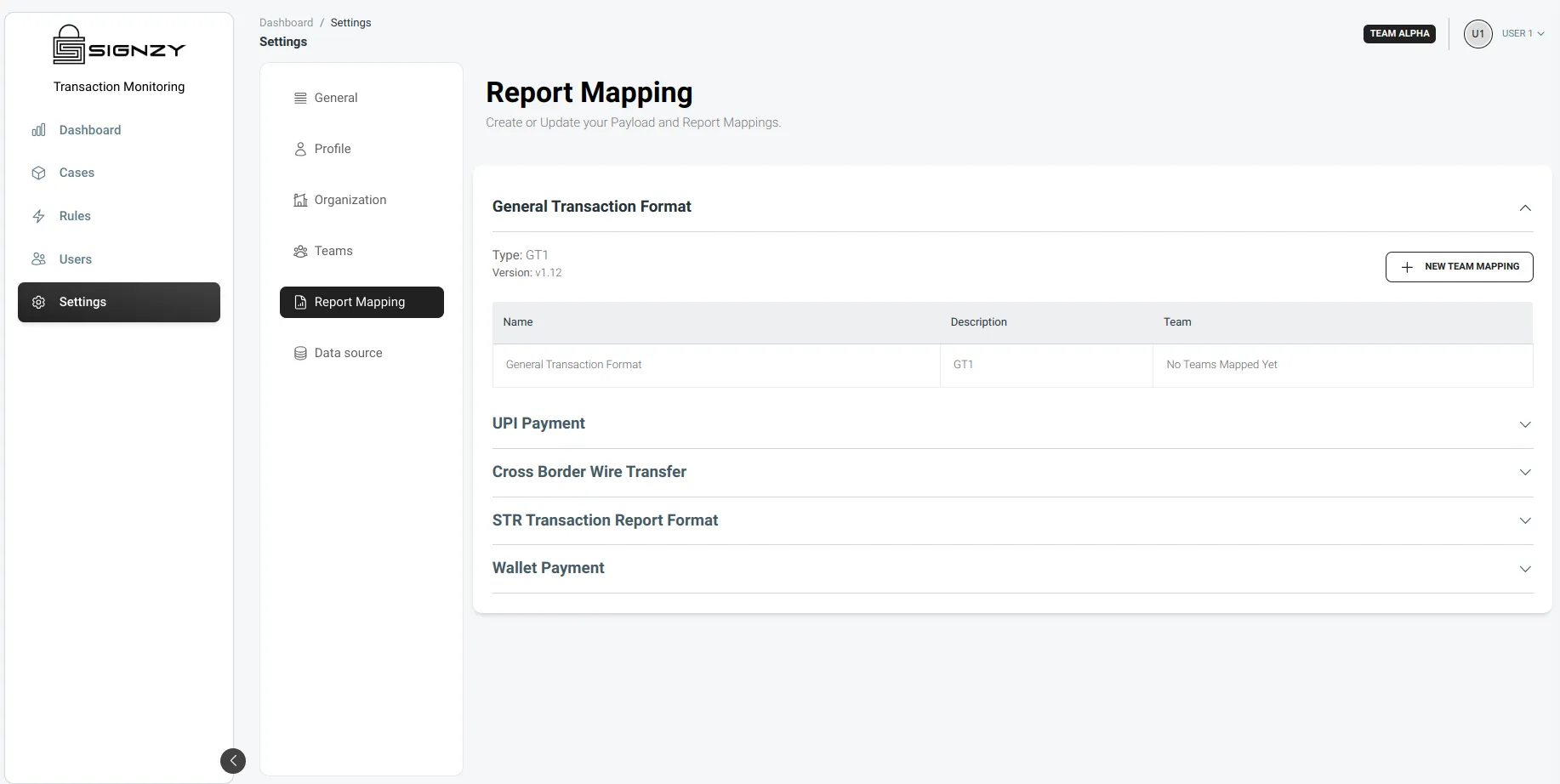Image resolution: width=1560 pixels, height=784 pixels.
Task: Collapse the General Transaction Format section
Action: [1525, 207]
